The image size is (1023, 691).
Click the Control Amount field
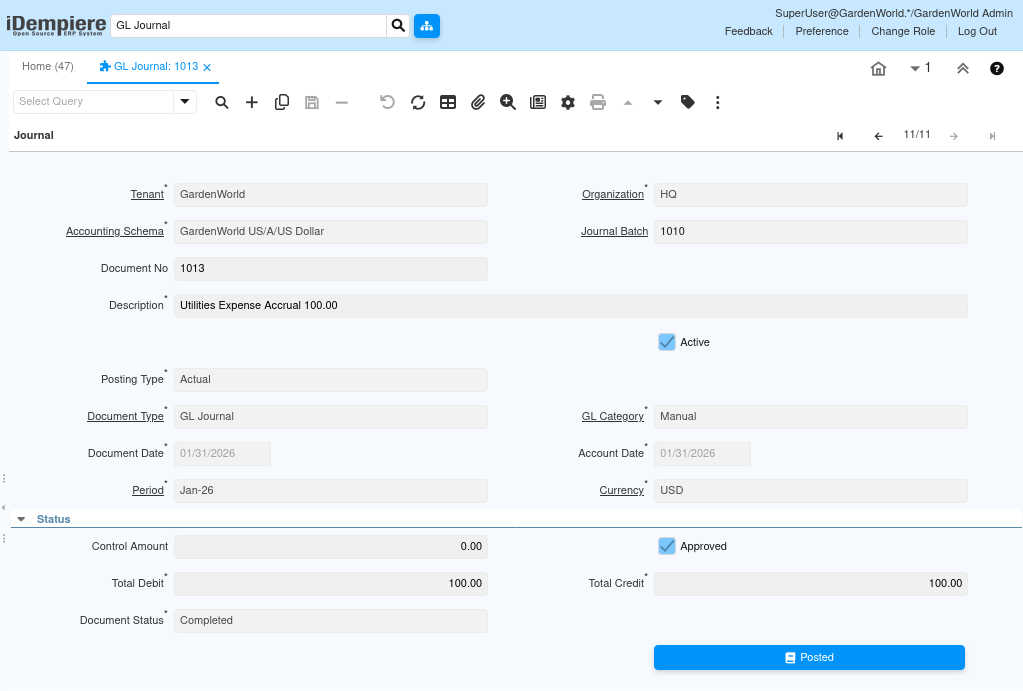(330, 546)
